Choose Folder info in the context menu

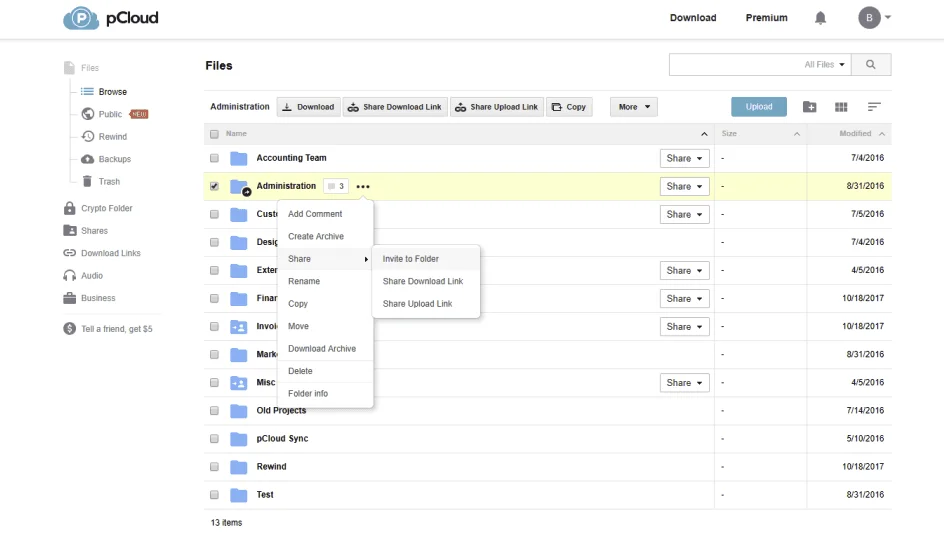325,394
